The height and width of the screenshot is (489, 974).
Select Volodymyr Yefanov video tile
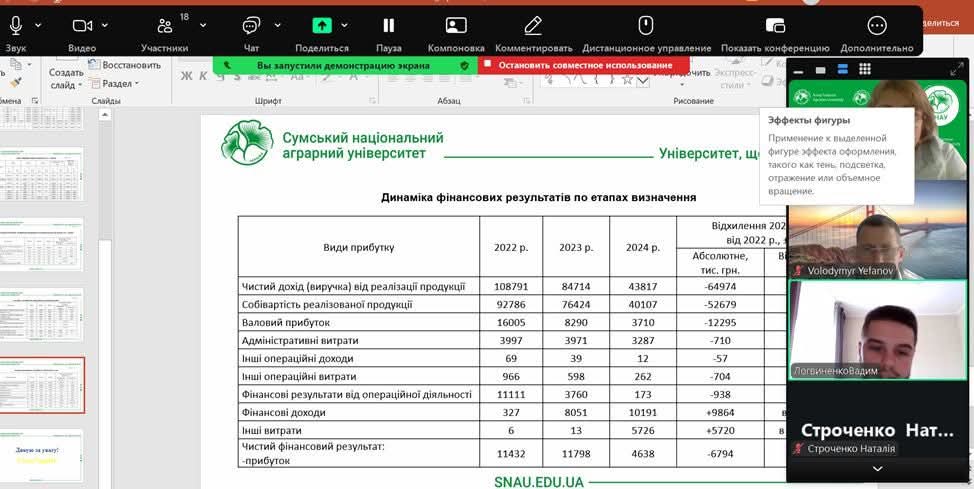(880, 229)
